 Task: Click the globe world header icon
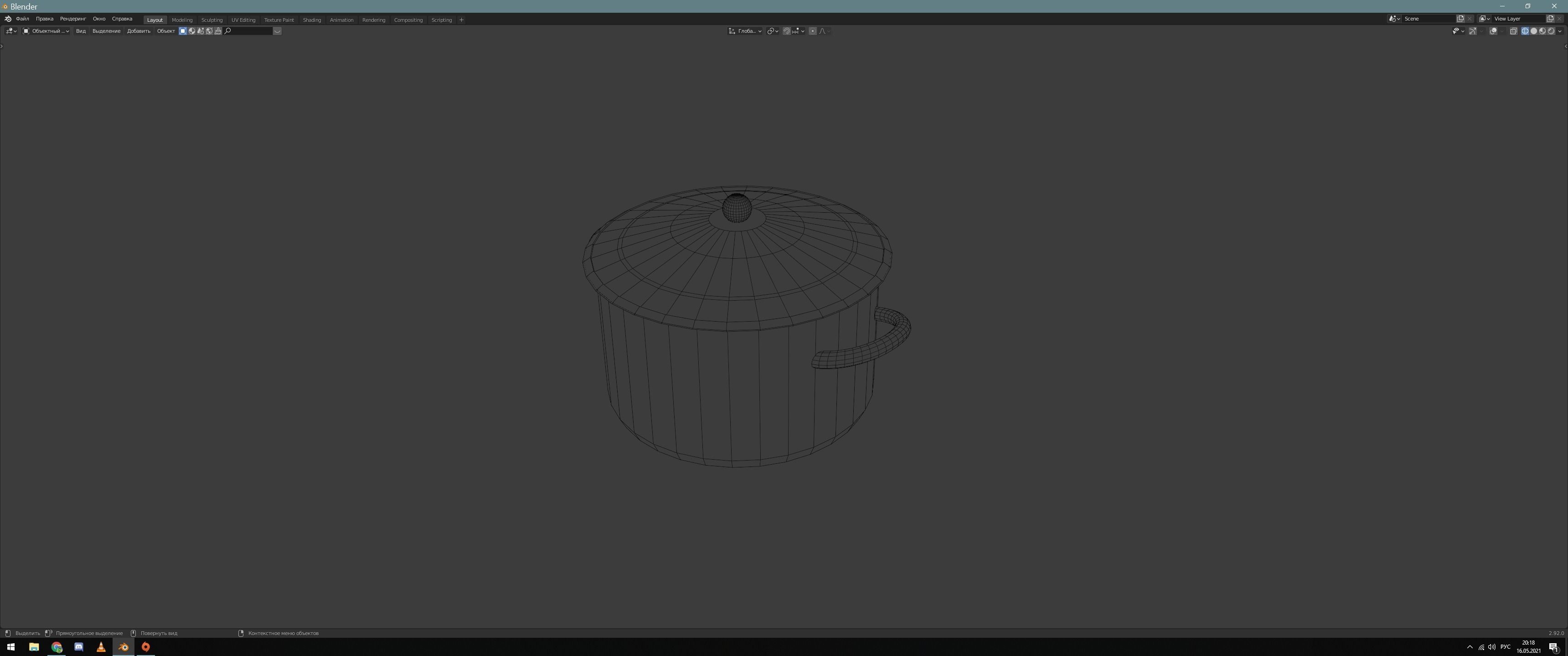209,31
